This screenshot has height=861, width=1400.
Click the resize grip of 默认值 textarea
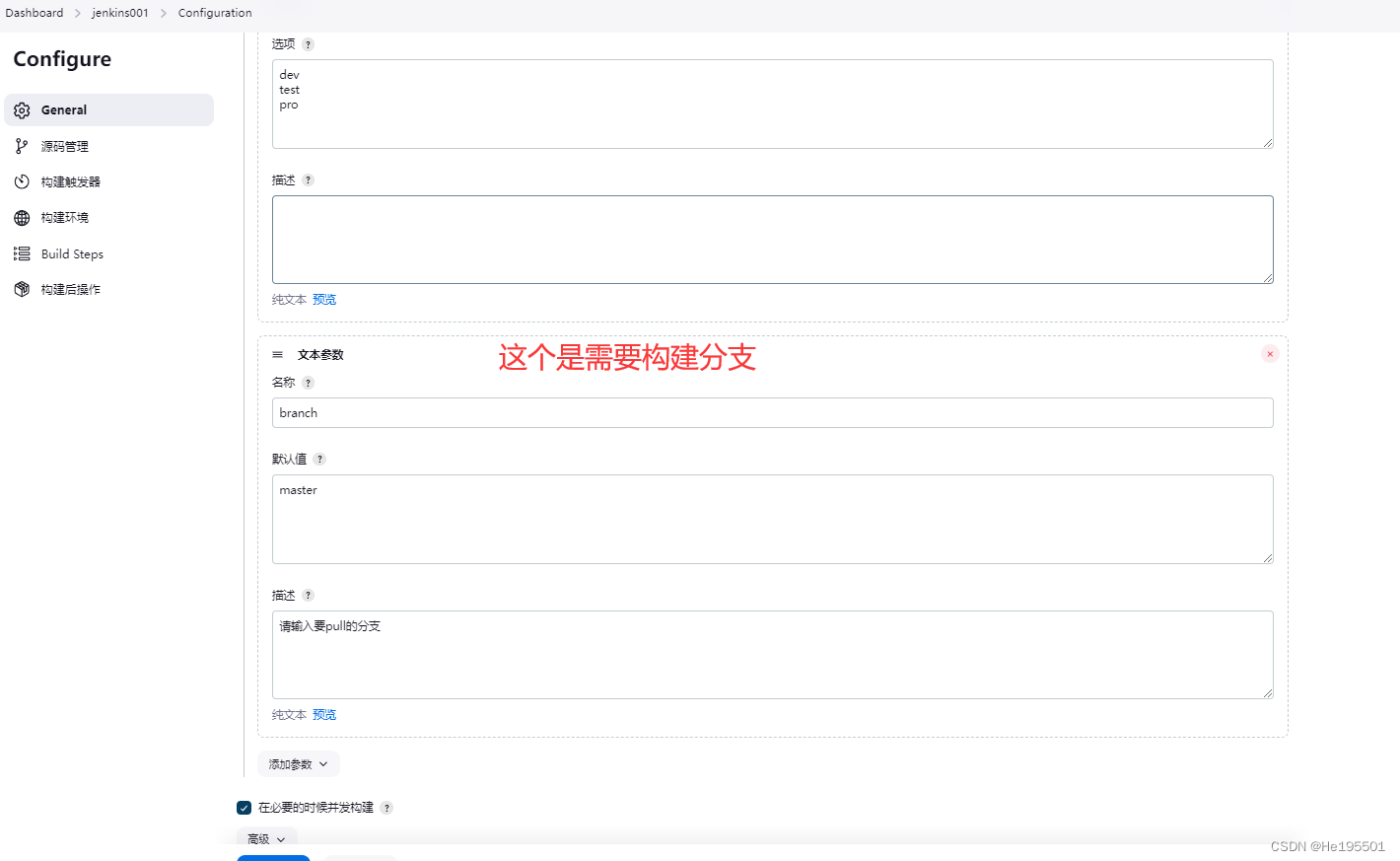click(1268, 558)
